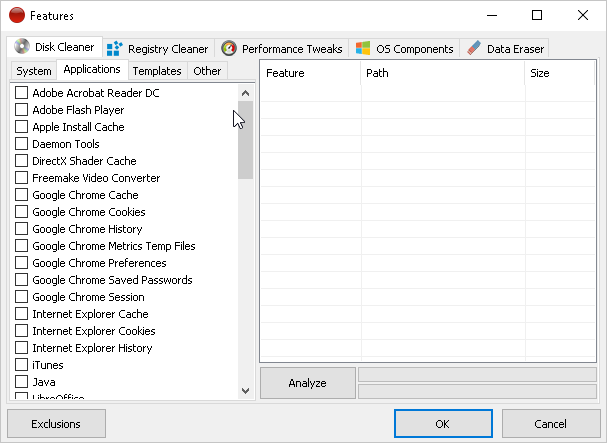Image resolution: width=607 pixels, height=443 pixels.
Task: Switch to the System sub-tab
Action: pyautogui.click(x=34, y=71)
